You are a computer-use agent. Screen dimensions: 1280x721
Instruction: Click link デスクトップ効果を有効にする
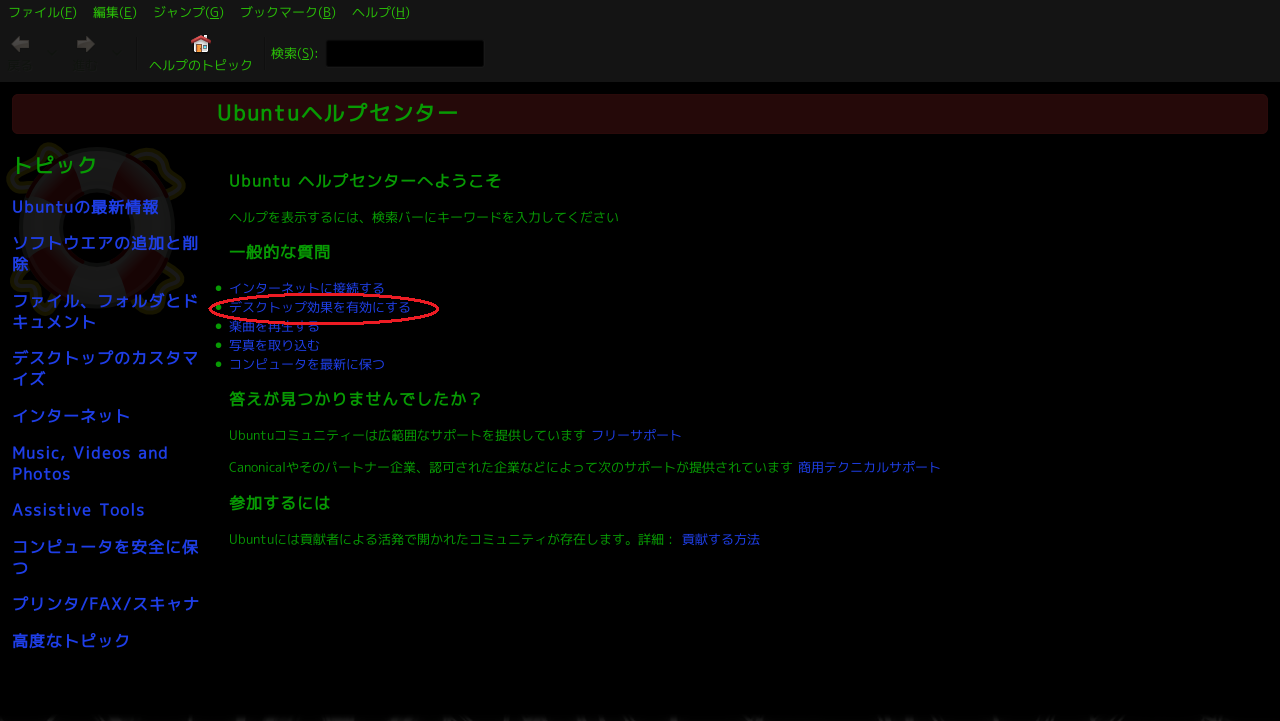[319, 307]
